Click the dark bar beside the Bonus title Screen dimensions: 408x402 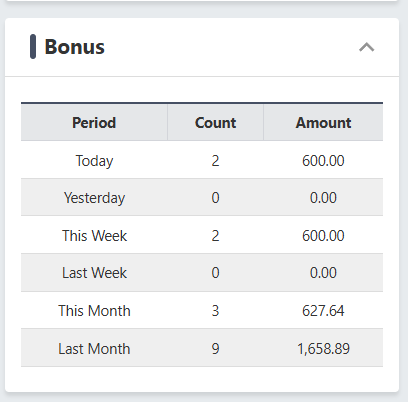point(33,47)
